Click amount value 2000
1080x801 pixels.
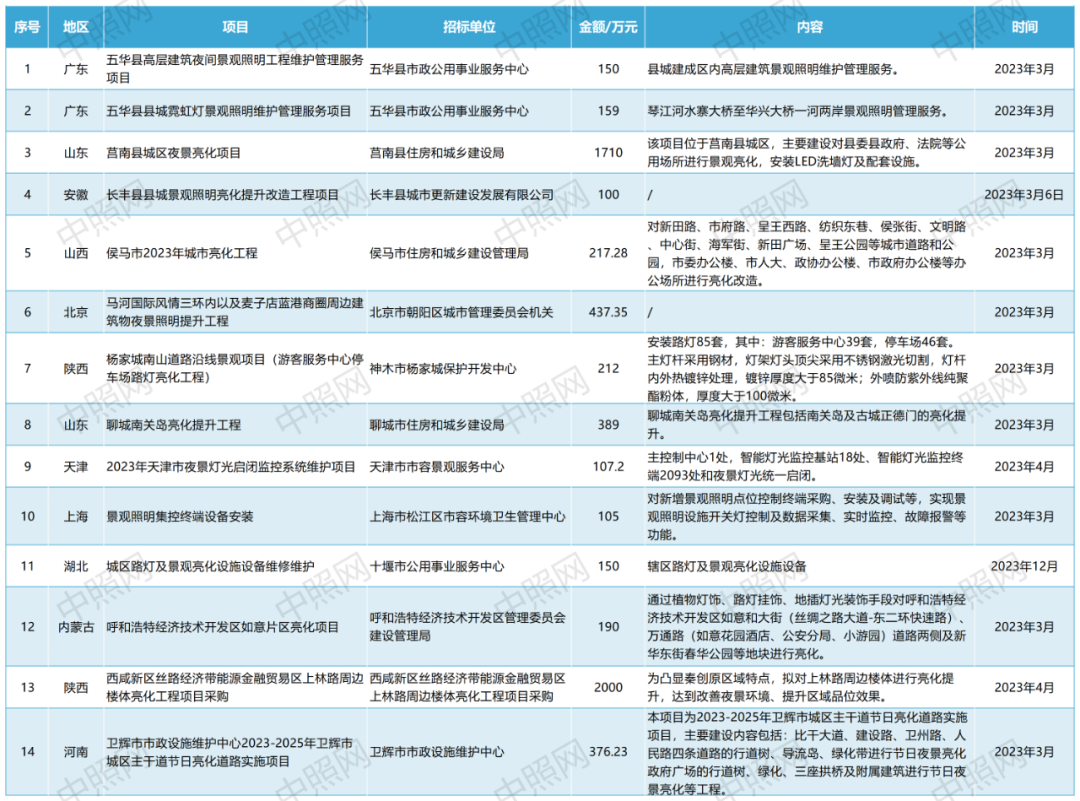(608, 687)
